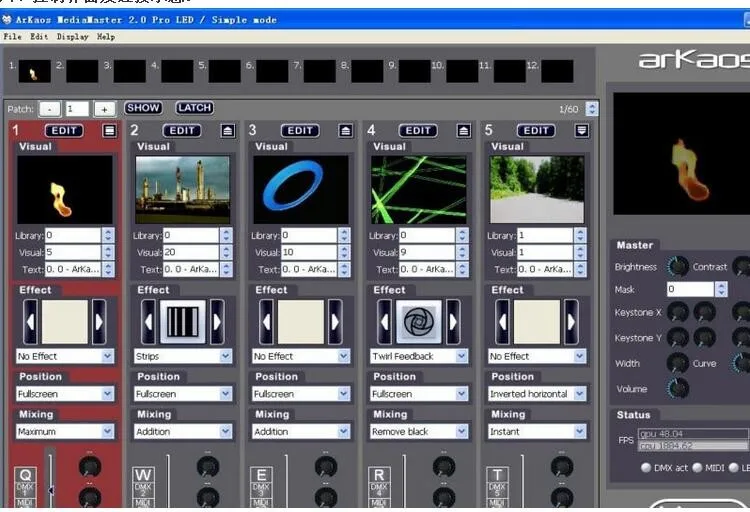Open layer 4 Remove black mixing dropdown
The width and height of the screenshot is (750, 512).
tap(419, 432)
